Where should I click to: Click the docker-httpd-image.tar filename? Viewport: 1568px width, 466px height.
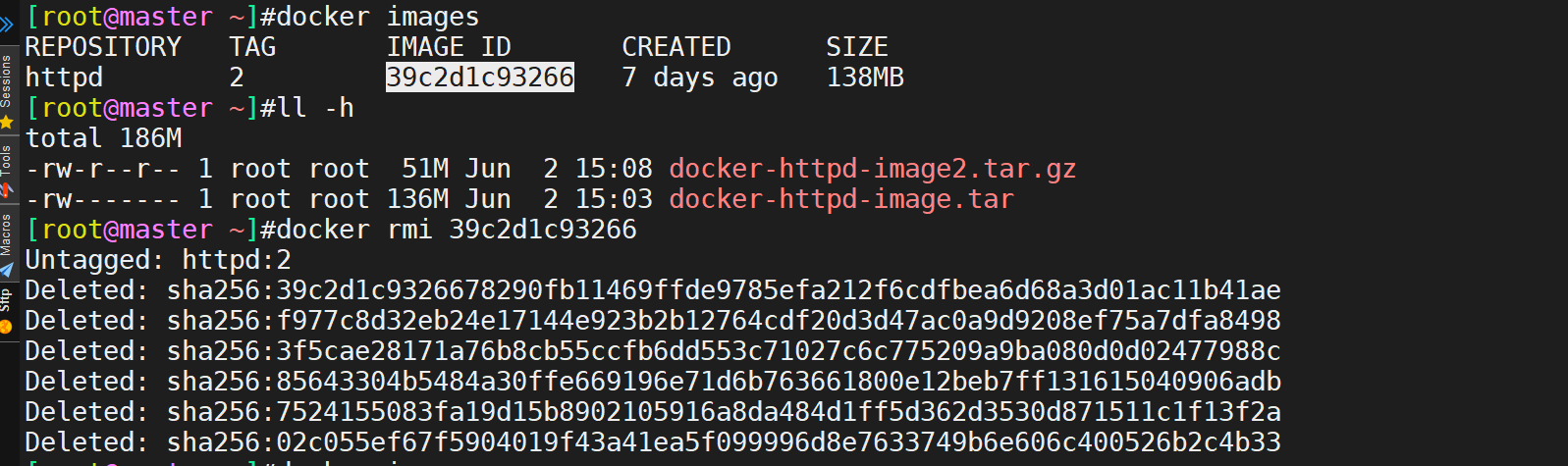click(x=841, y=199)
